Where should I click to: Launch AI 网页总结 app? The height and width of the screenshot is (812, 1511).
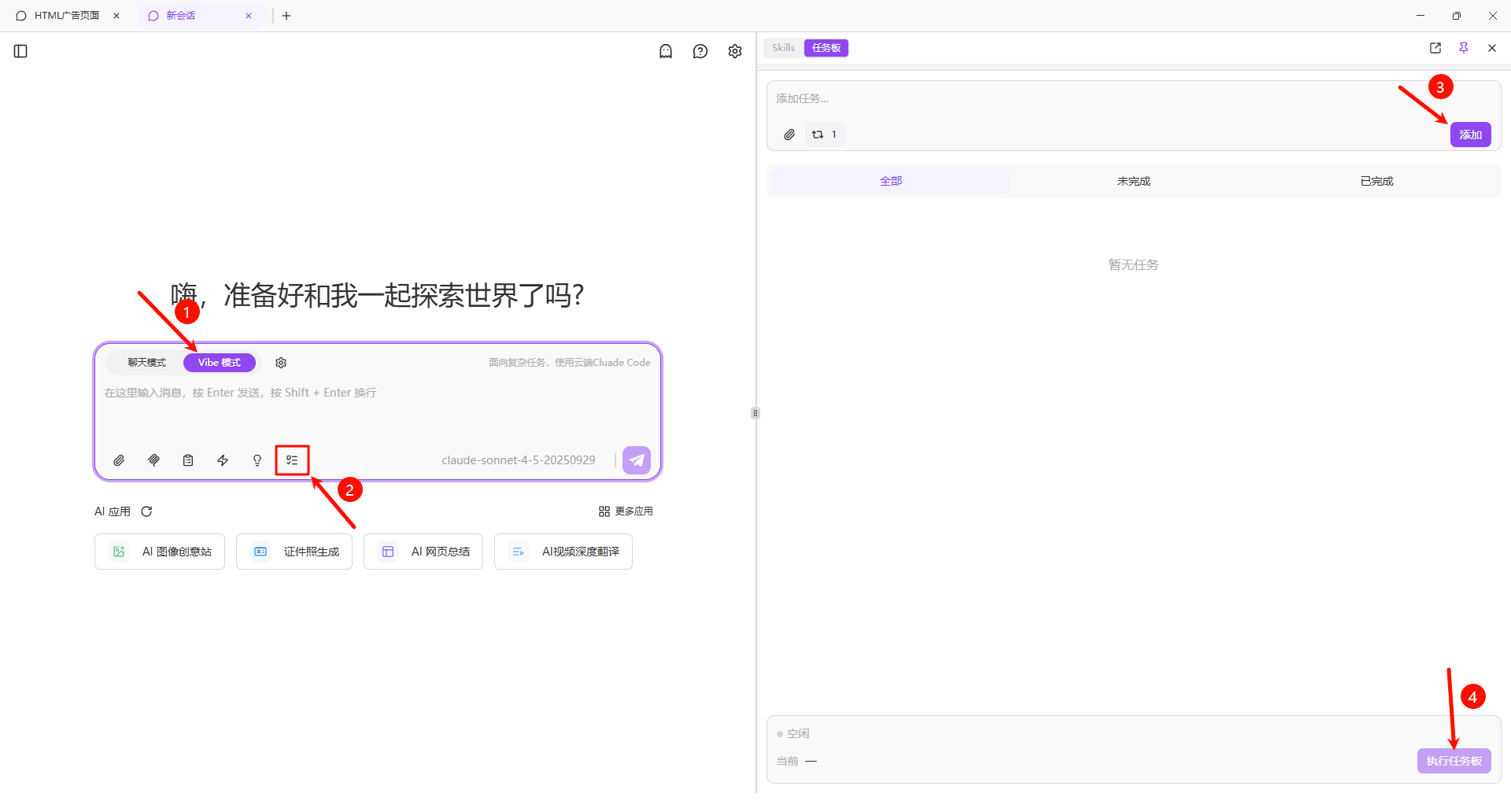423,552
